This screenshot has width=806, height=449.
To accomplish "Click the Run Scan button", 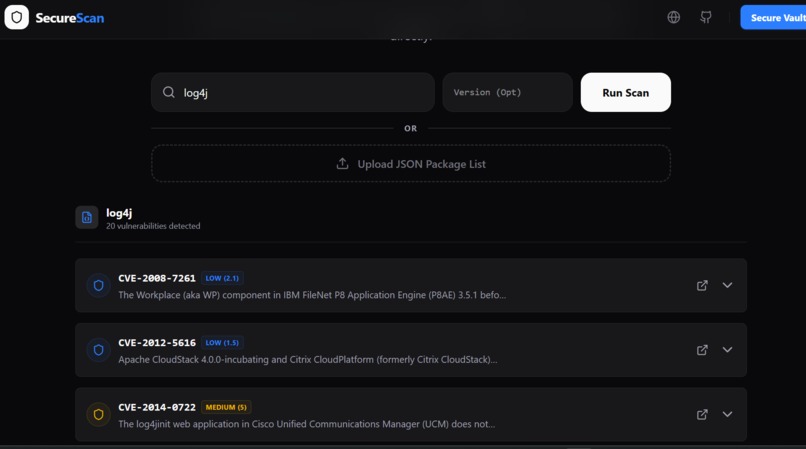I will click(626, 92).
